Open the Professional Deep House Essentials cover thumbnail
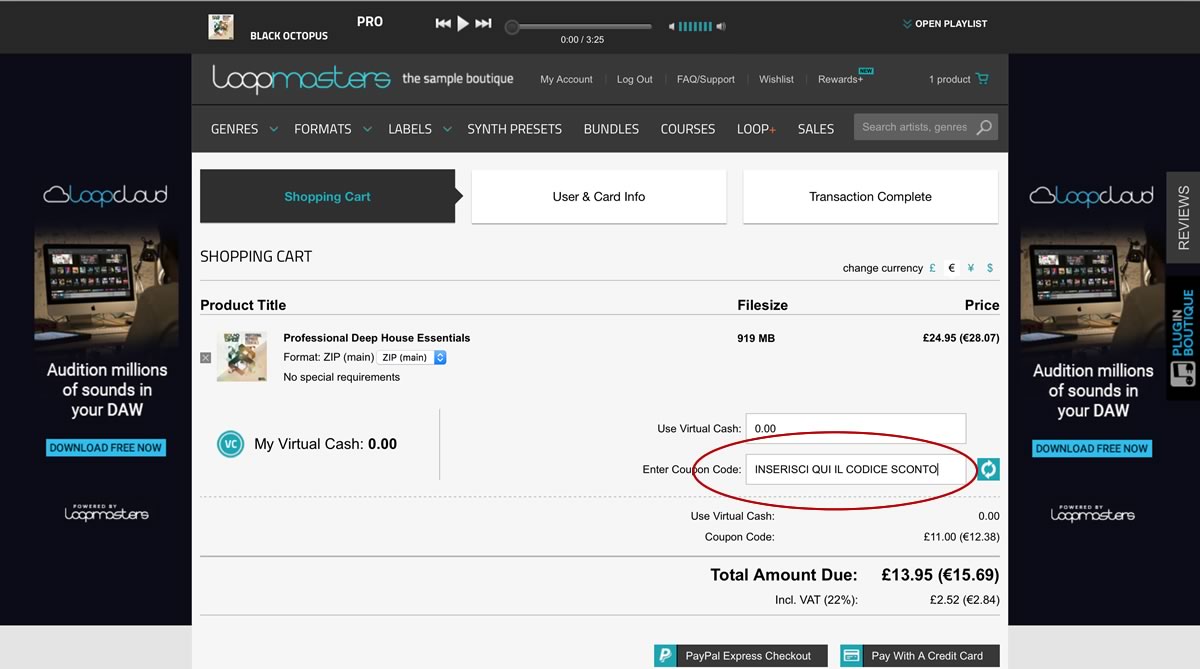 pos(242,356)
